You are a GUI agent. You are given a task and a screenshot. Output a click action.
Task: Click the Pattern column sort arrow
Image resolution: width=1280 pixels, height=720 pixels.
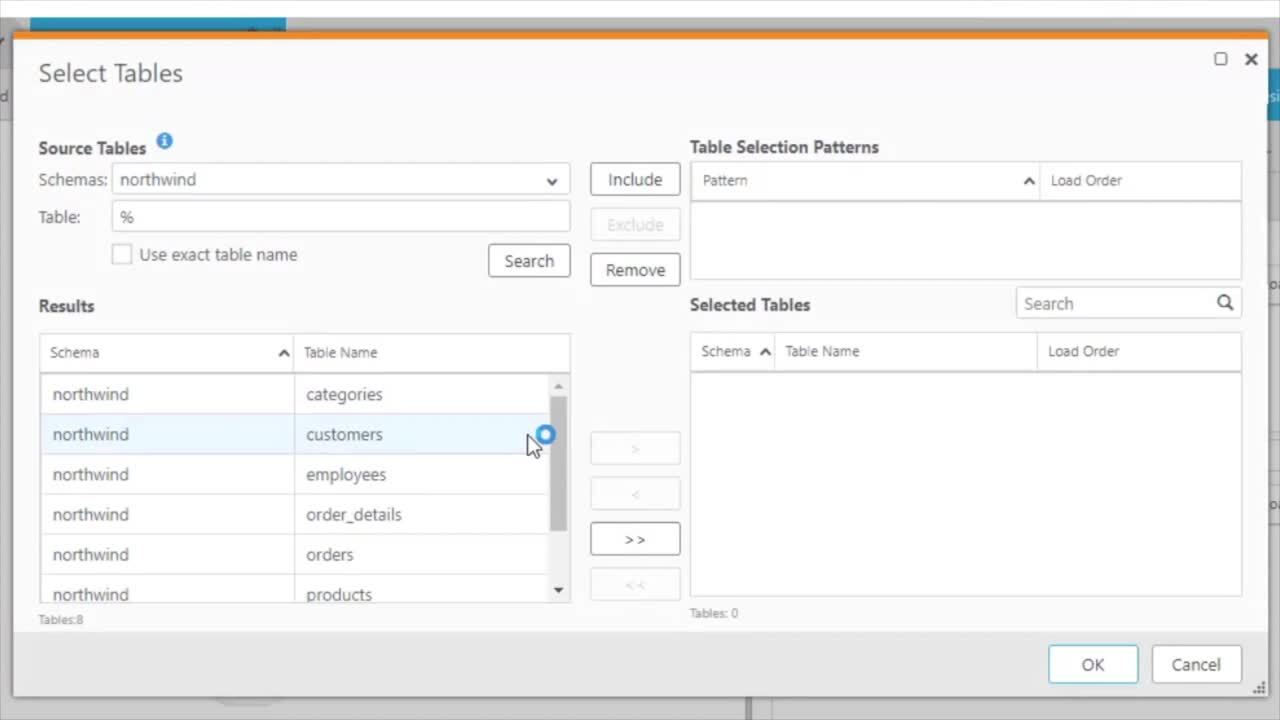1029,181
